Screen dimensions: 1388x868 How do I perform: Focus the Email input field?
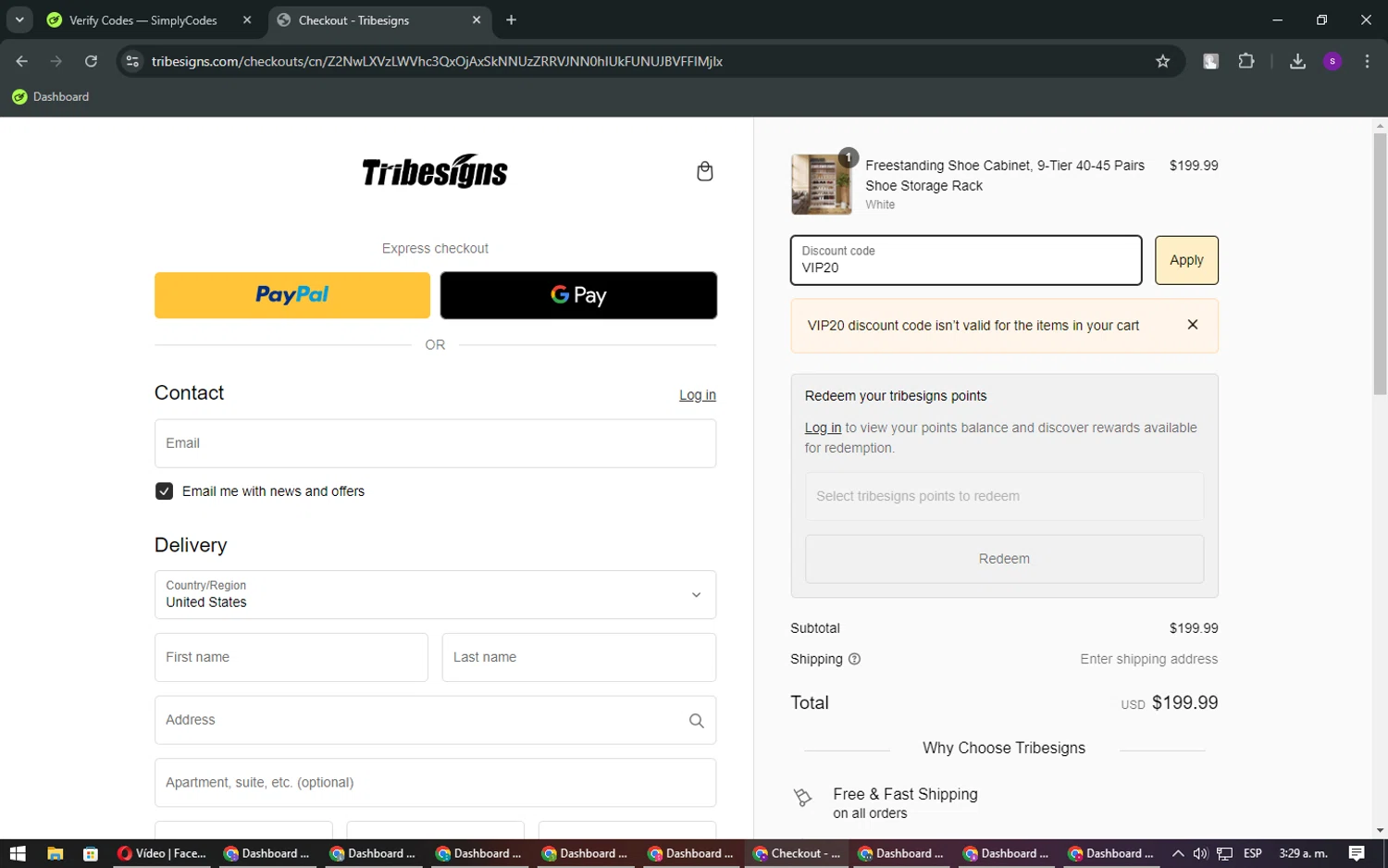(435, 443)
